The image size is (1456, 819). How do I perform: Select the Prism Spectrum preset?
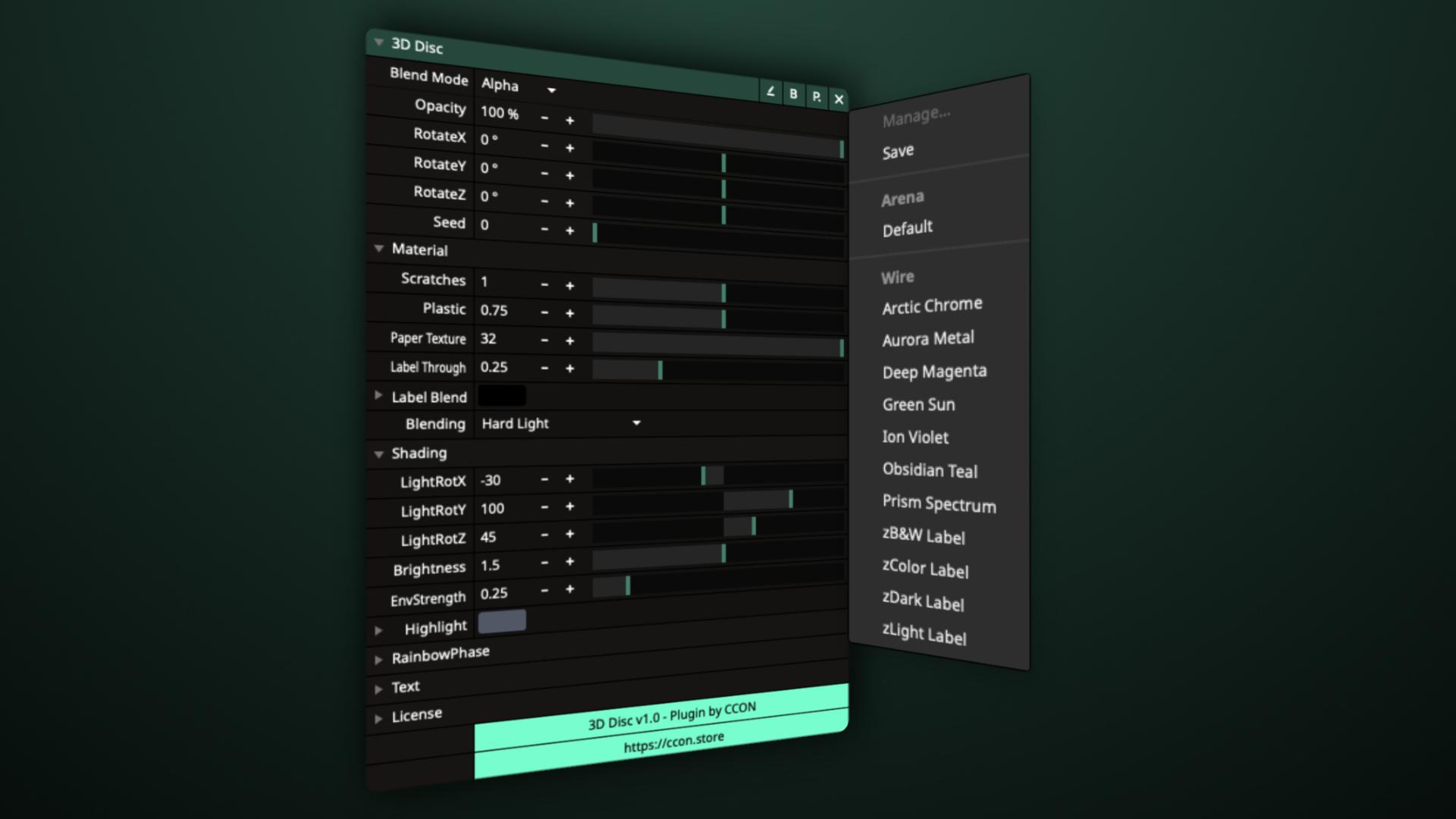coord(939,504)
